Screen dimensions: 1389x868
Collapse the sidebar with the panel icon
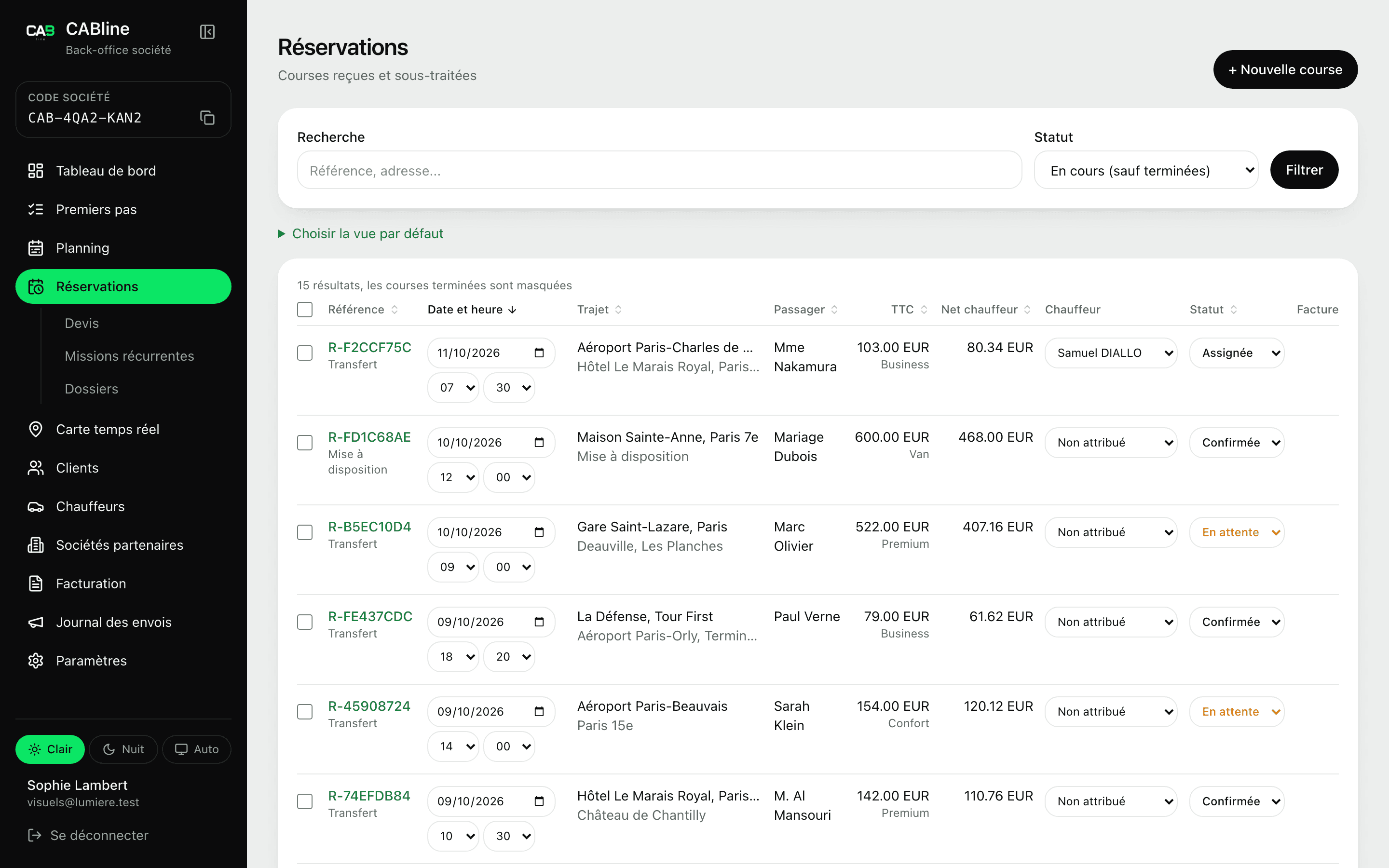click(x=207, y=31)
